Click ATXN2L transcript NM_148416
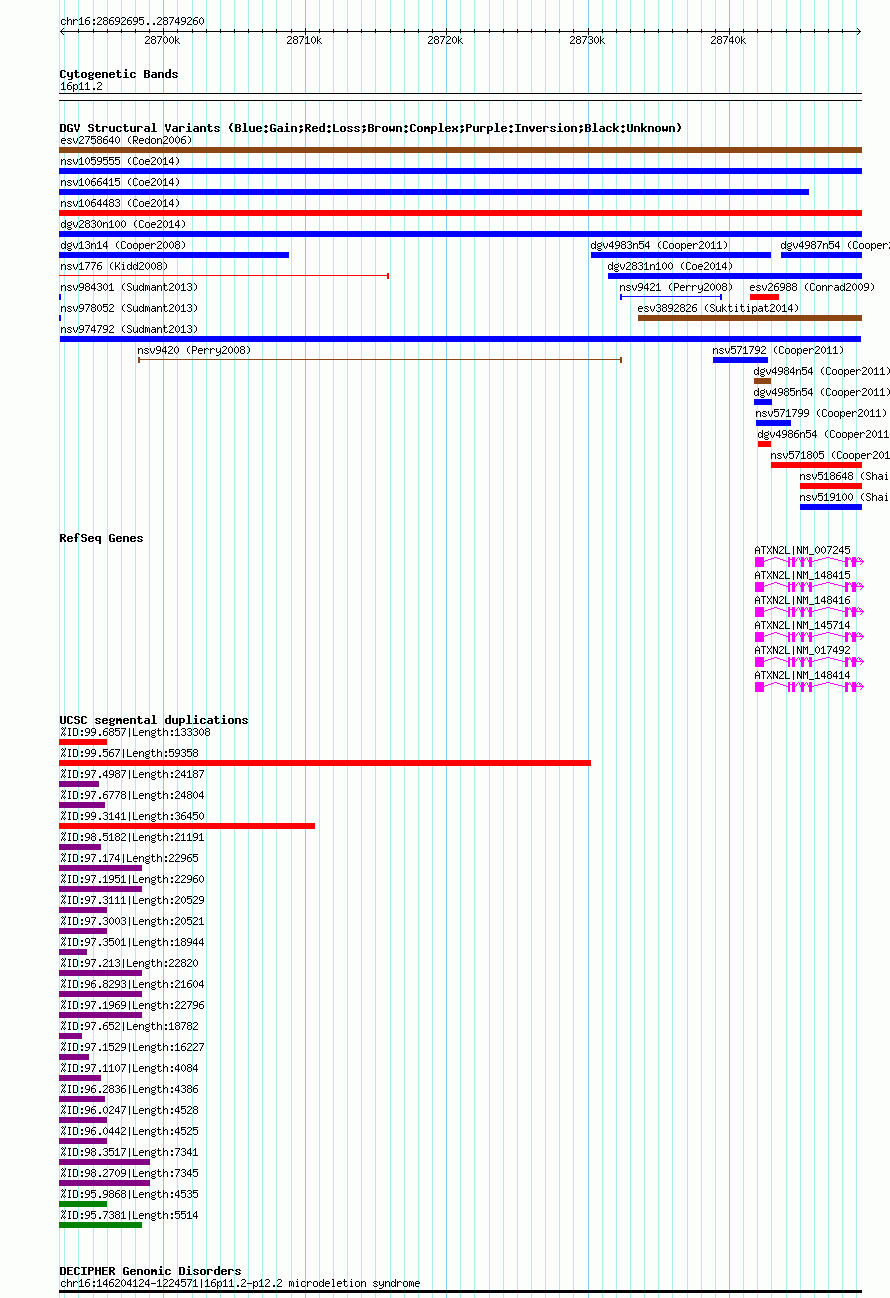 tap(808, 612)
